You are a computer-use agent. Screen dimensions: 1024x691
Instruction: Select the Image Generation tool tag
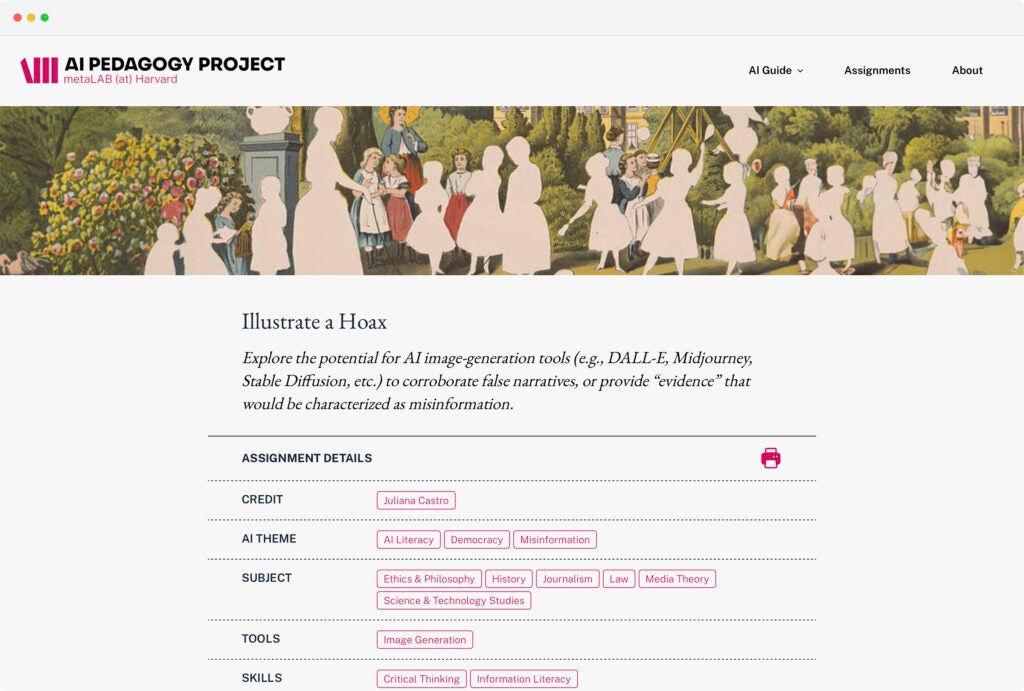click(425, 640)
